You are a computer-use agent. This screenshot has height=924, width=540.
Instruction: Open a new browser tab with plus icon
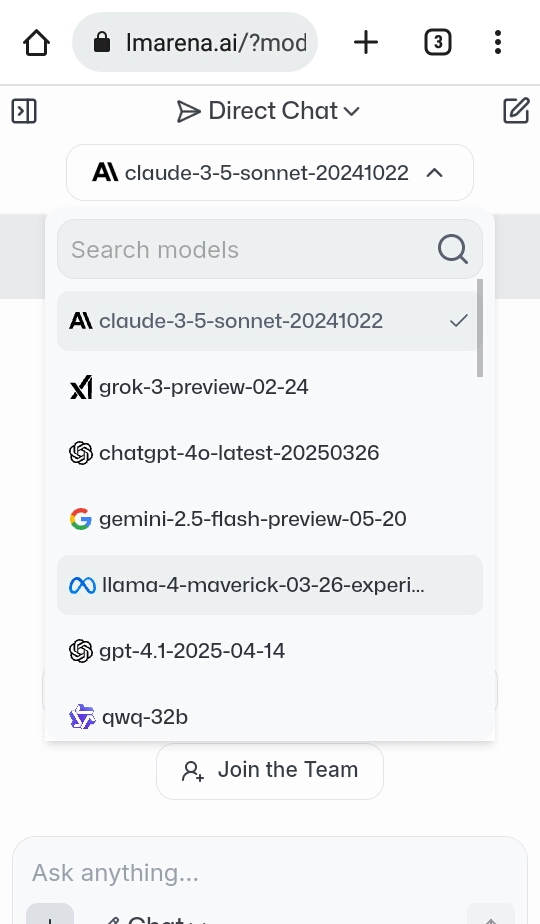pos(366,42)
